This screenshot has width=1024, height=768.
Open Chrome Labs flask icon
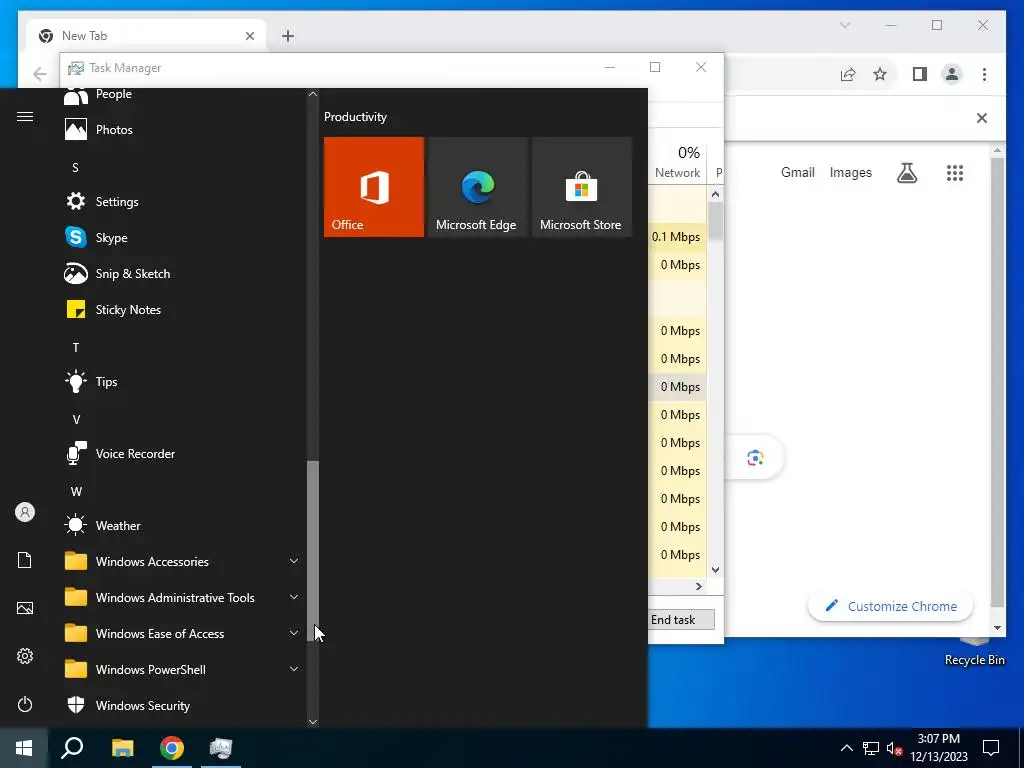click(907, 172)
